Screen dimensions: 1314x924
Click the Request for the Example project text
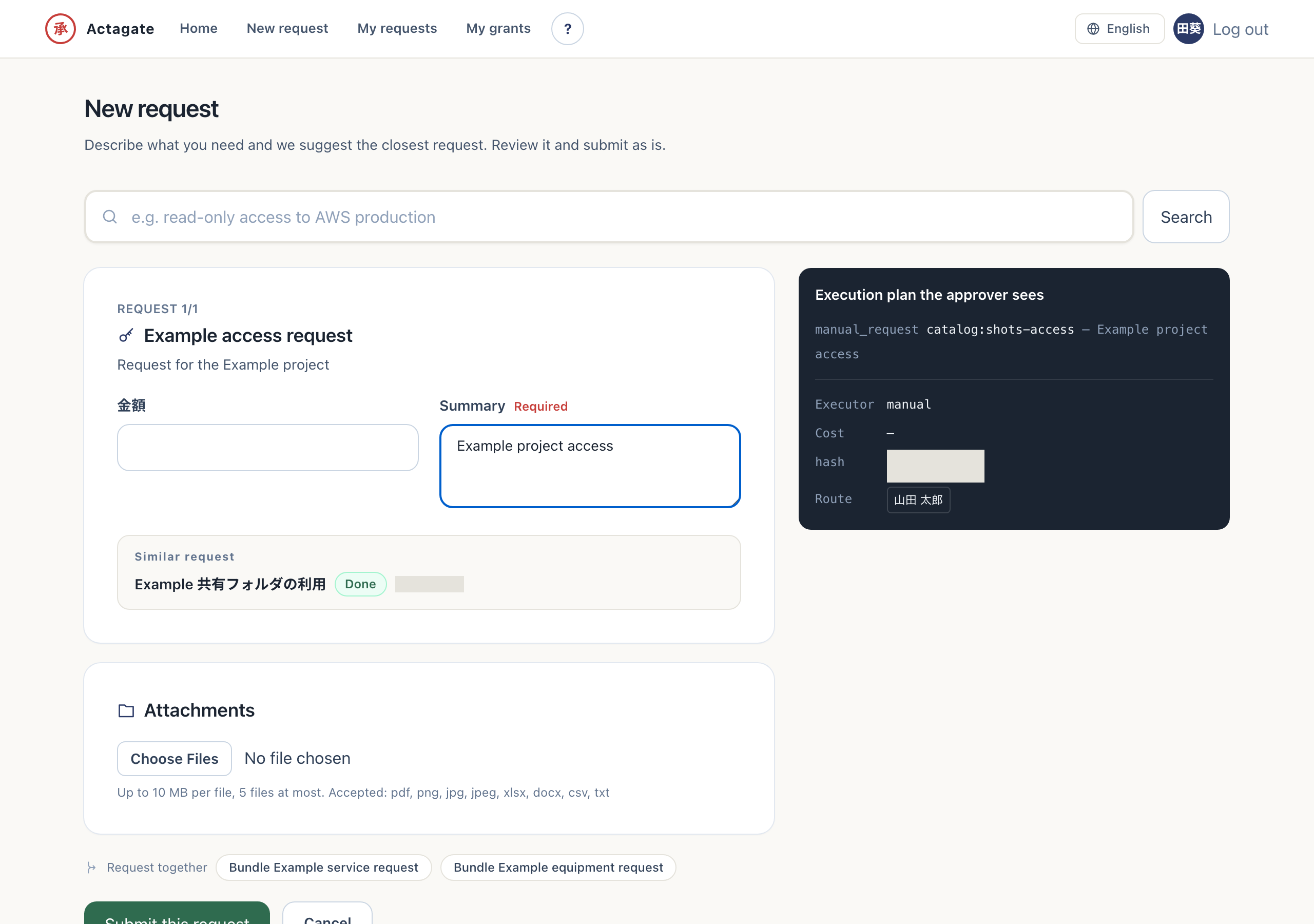223,364
